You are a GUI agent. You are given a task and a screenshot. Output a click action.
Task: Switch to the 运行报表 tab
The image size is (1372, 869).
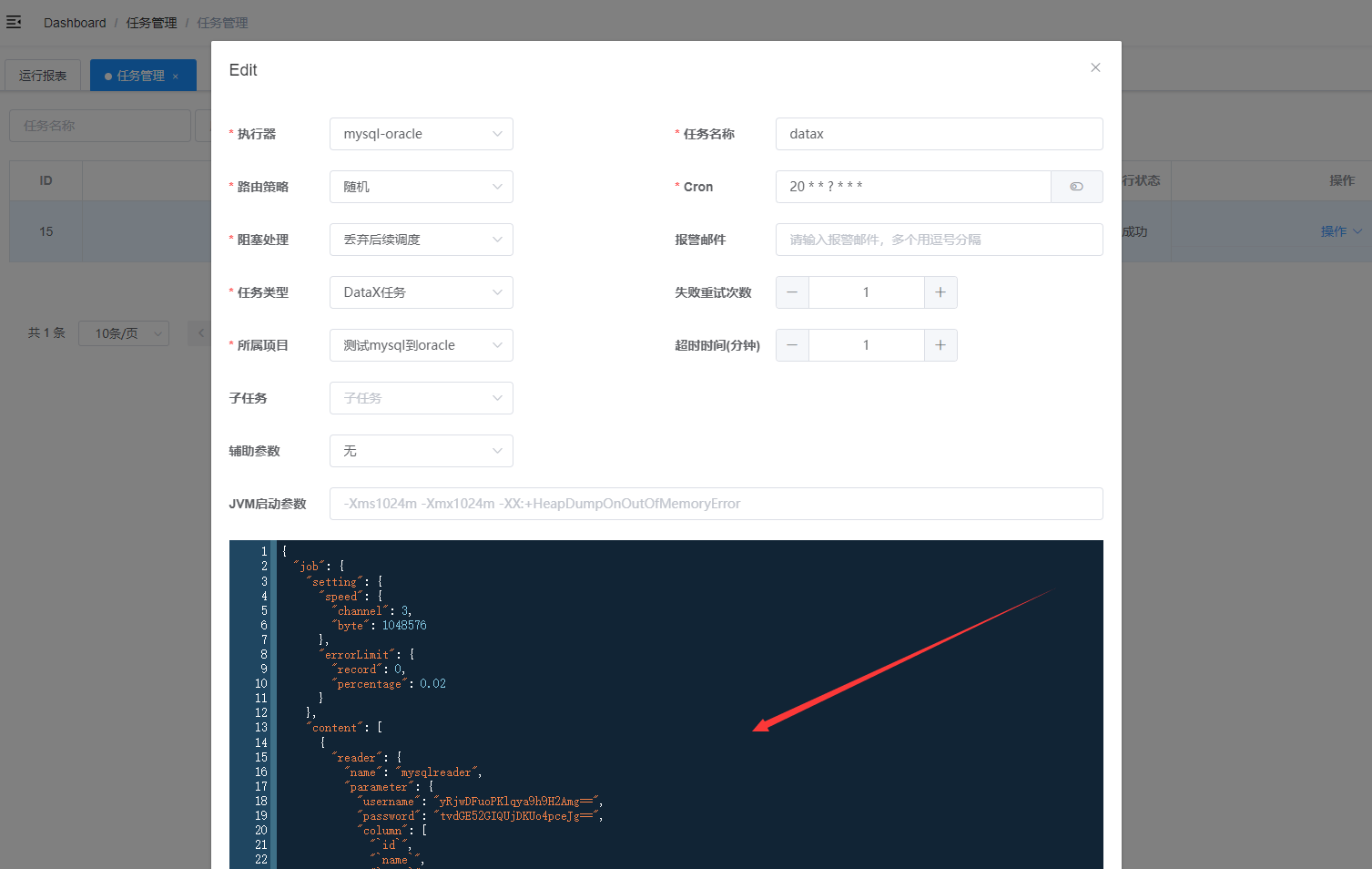pos(43,75)
